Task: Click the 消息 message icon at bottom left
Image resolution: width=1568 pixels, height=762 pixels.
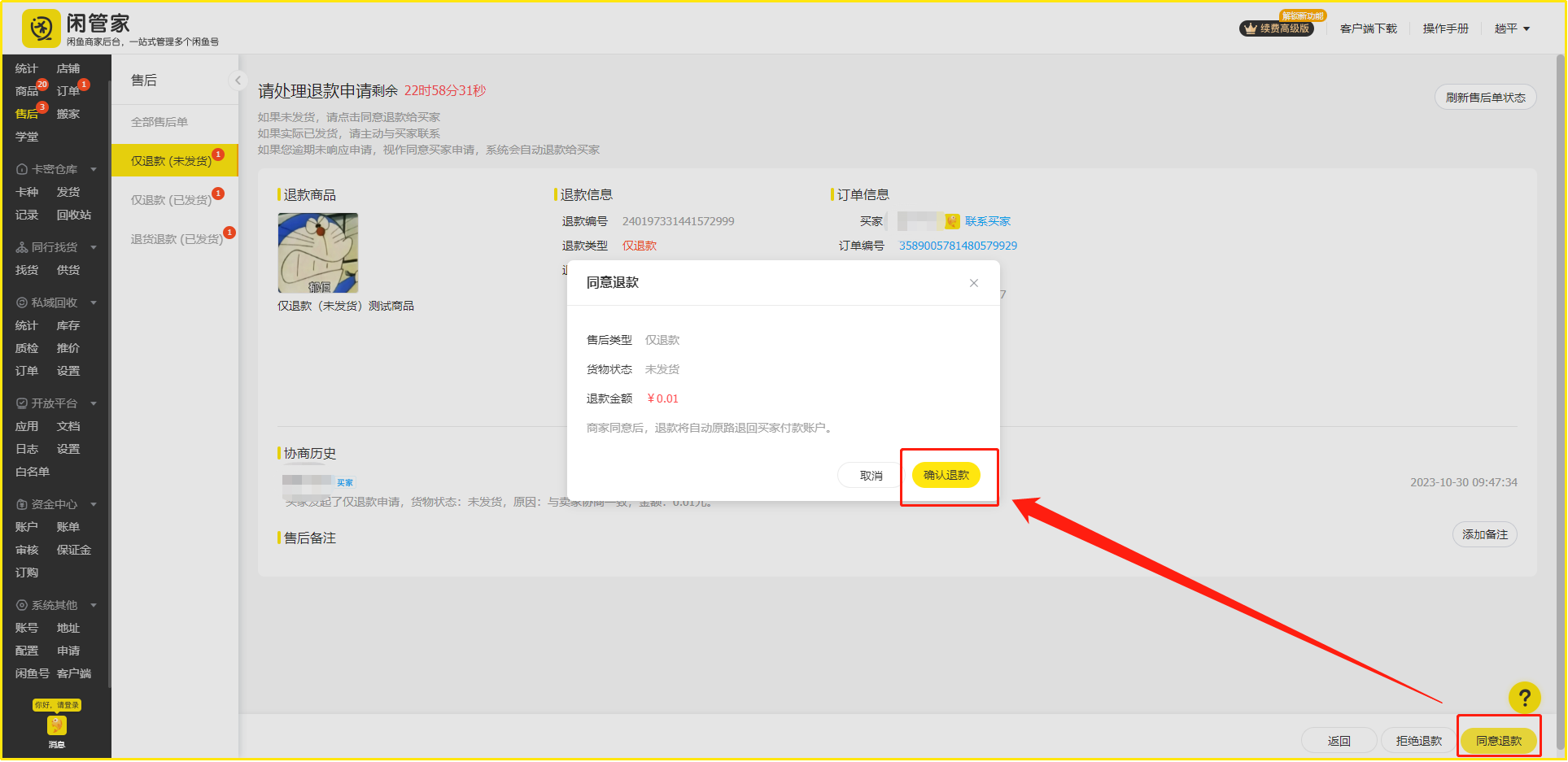Action: (56, 726)
